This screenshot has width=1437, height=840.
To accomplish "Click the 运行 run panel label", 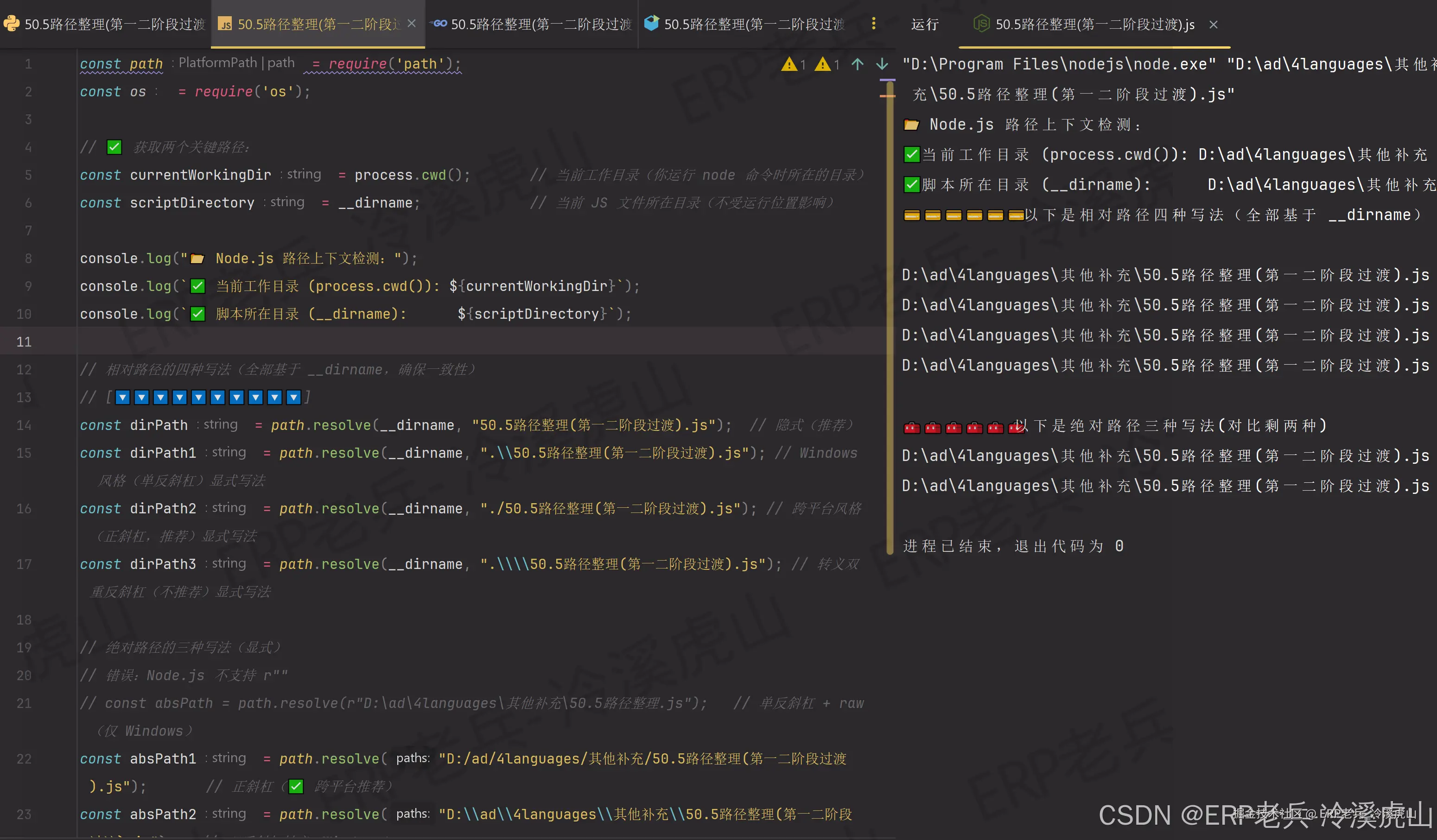I will coord(924,25).
